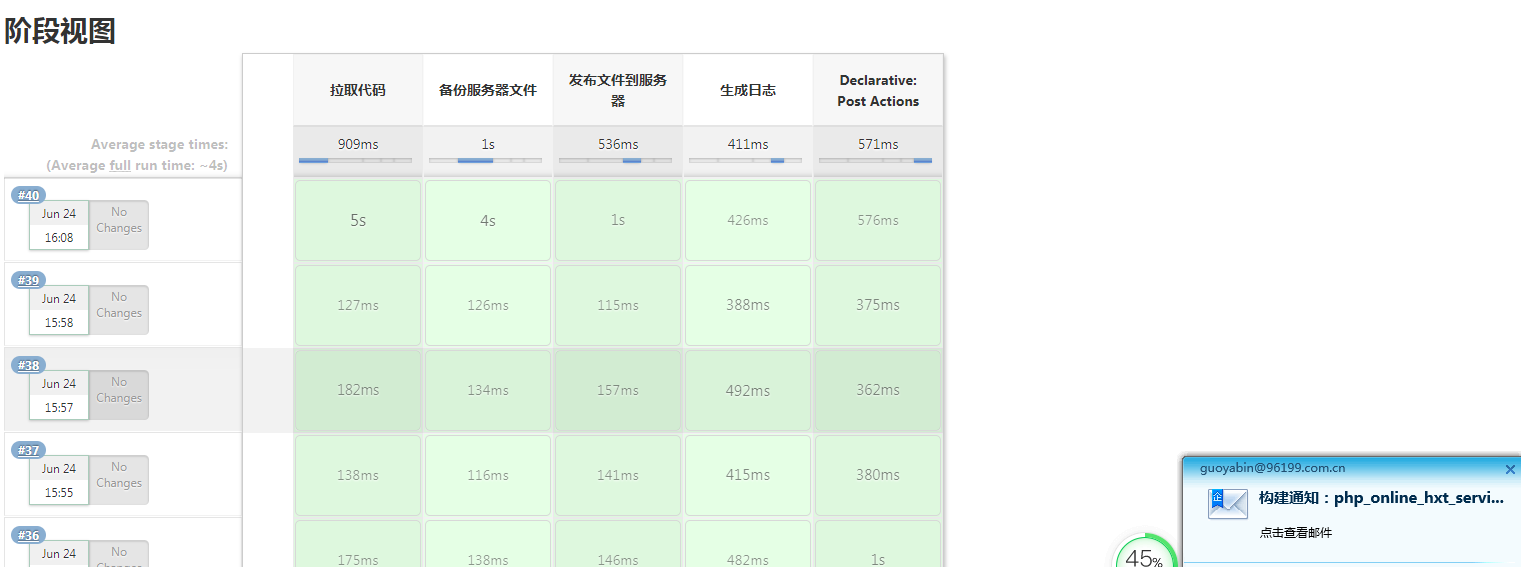Open build #36 badge

(x=28, y=535)
